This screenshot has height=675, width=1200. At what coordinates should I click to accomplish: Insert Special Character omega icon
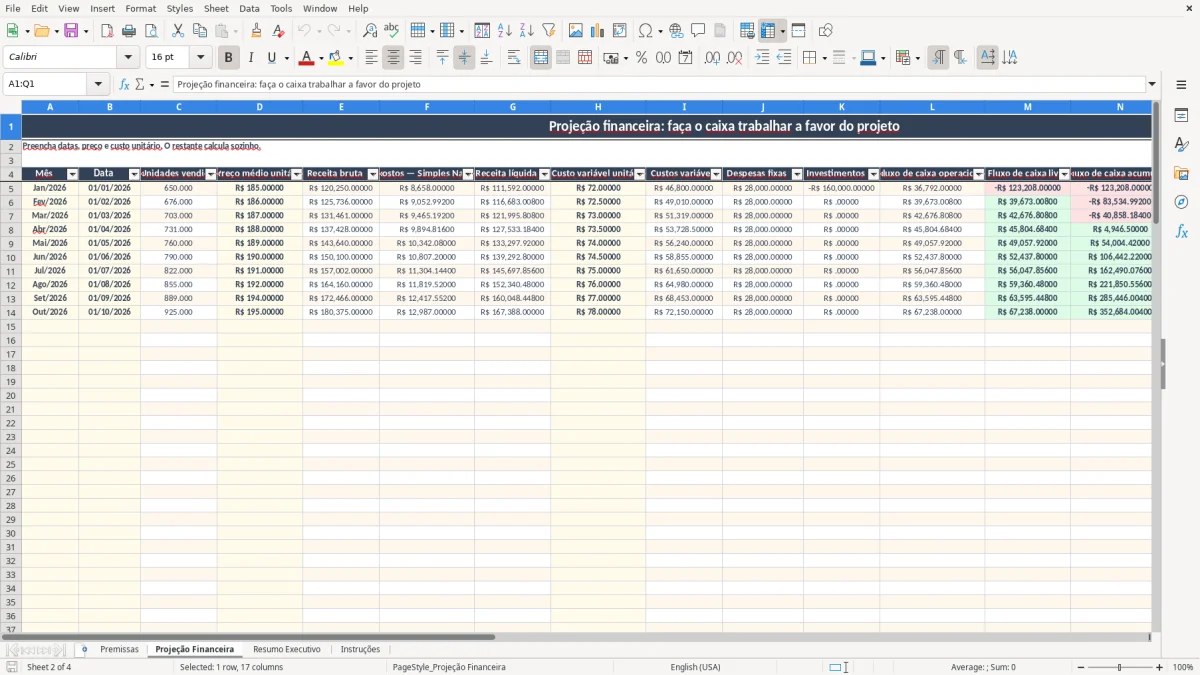click(645, 31)
